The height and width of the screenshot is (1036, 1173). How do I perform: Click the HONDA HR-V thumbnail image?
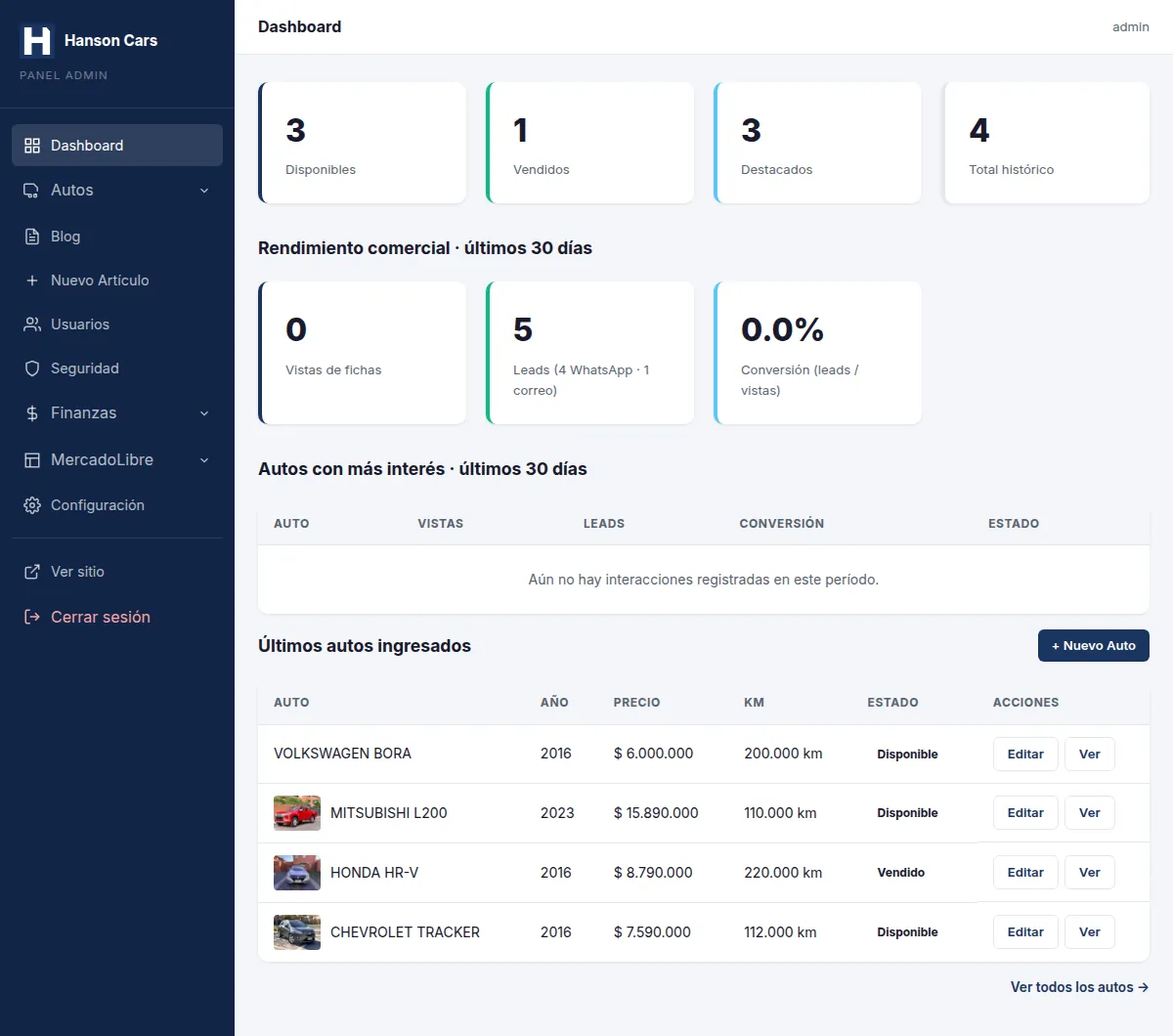pos(297,873)
